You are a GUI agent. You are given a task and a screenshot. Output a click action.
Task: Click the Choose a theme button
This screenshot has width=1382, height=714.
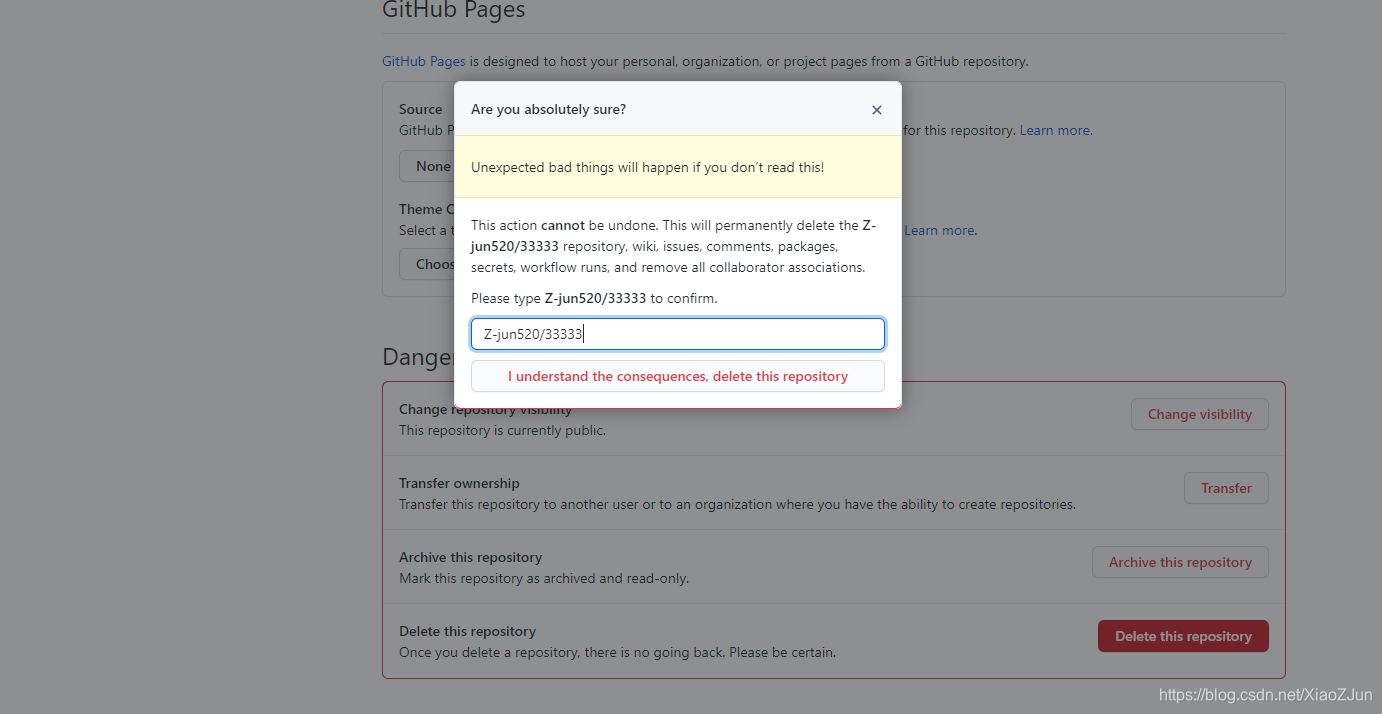tap(428, 264)
